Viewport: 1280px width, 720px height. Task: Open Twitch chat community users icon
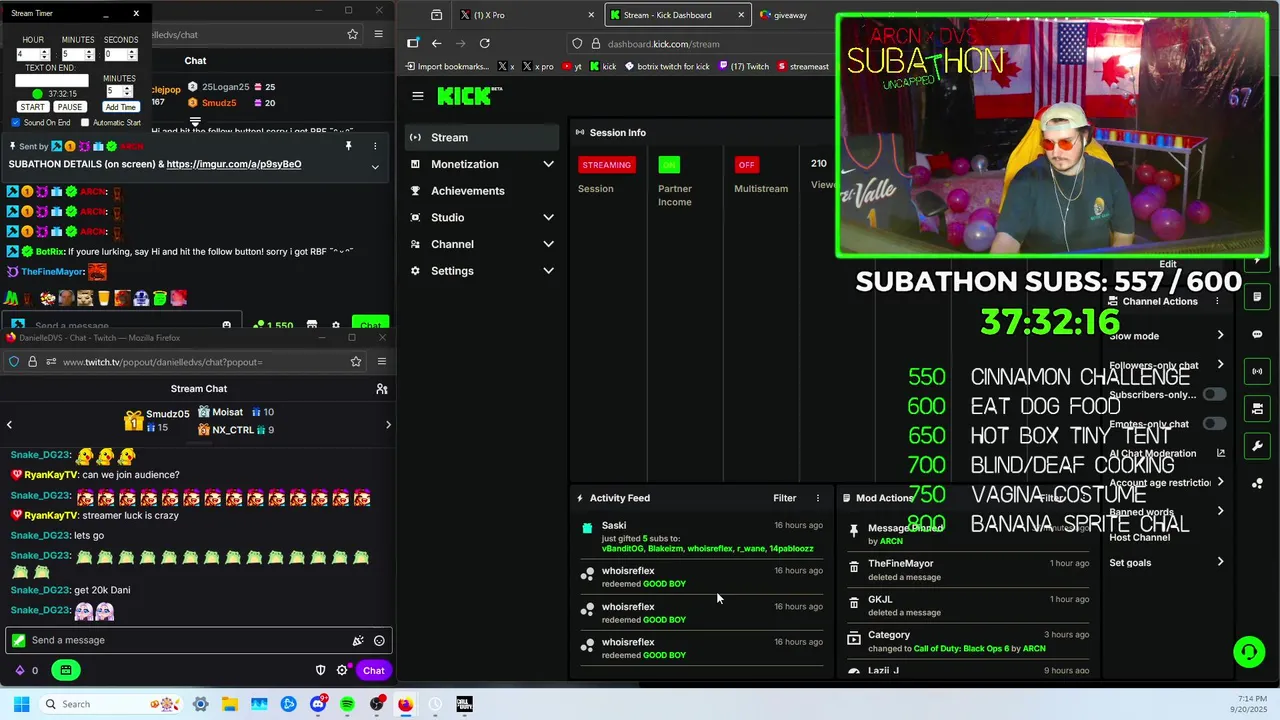coord(381,389)
